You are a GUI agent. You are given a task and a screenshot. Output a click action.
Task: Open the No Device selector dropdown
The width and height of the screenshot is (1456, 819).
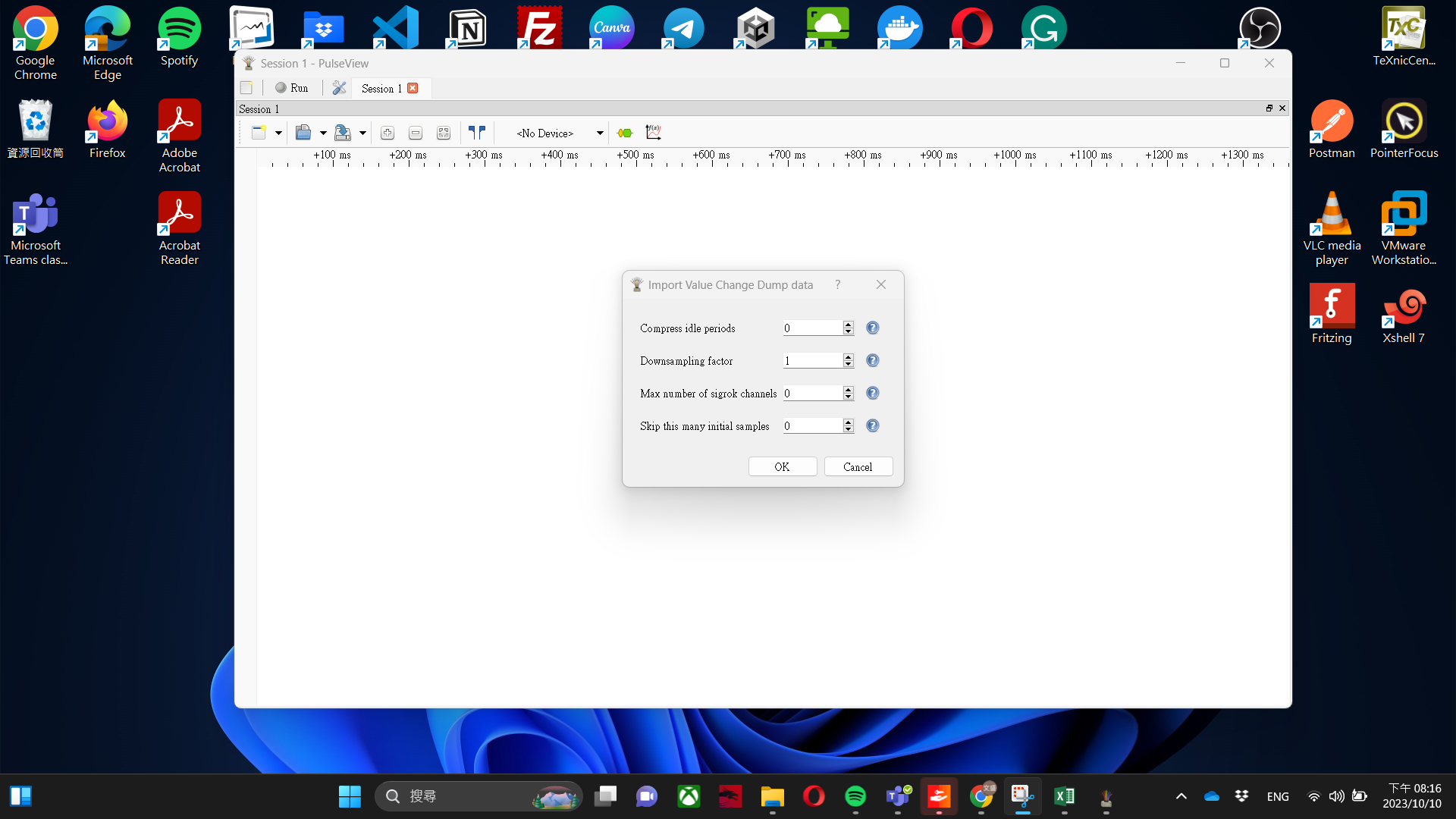pyautogui.click(x=599, y=133)
